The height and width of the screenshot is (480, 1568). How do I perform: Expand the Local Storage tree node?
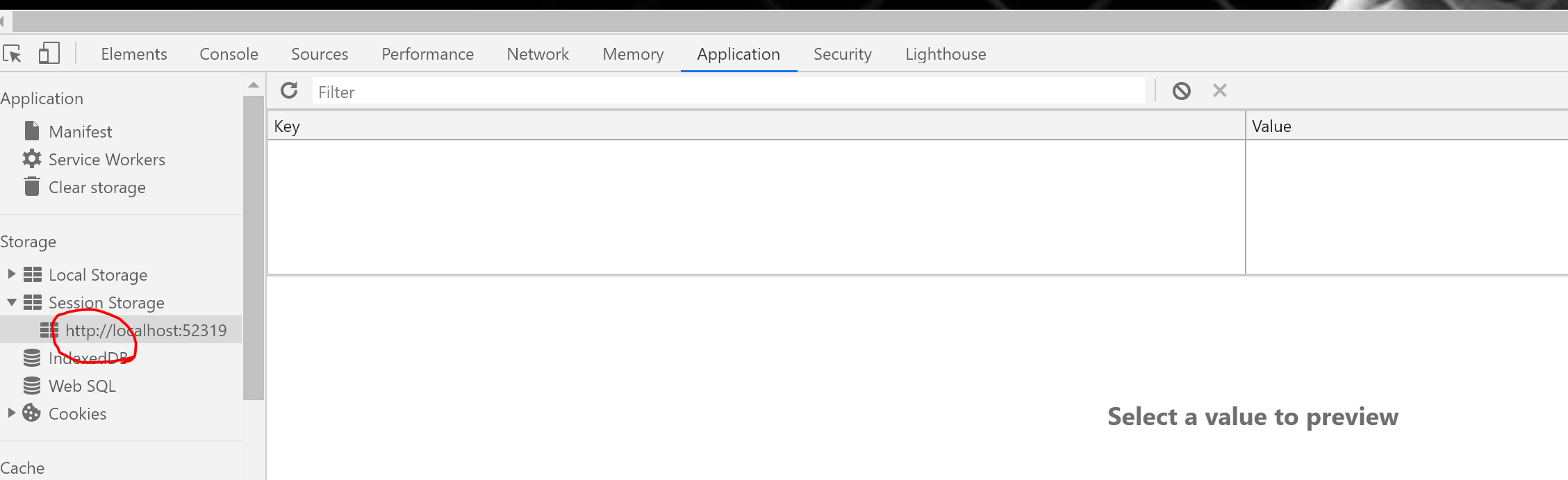coord(11,274)
